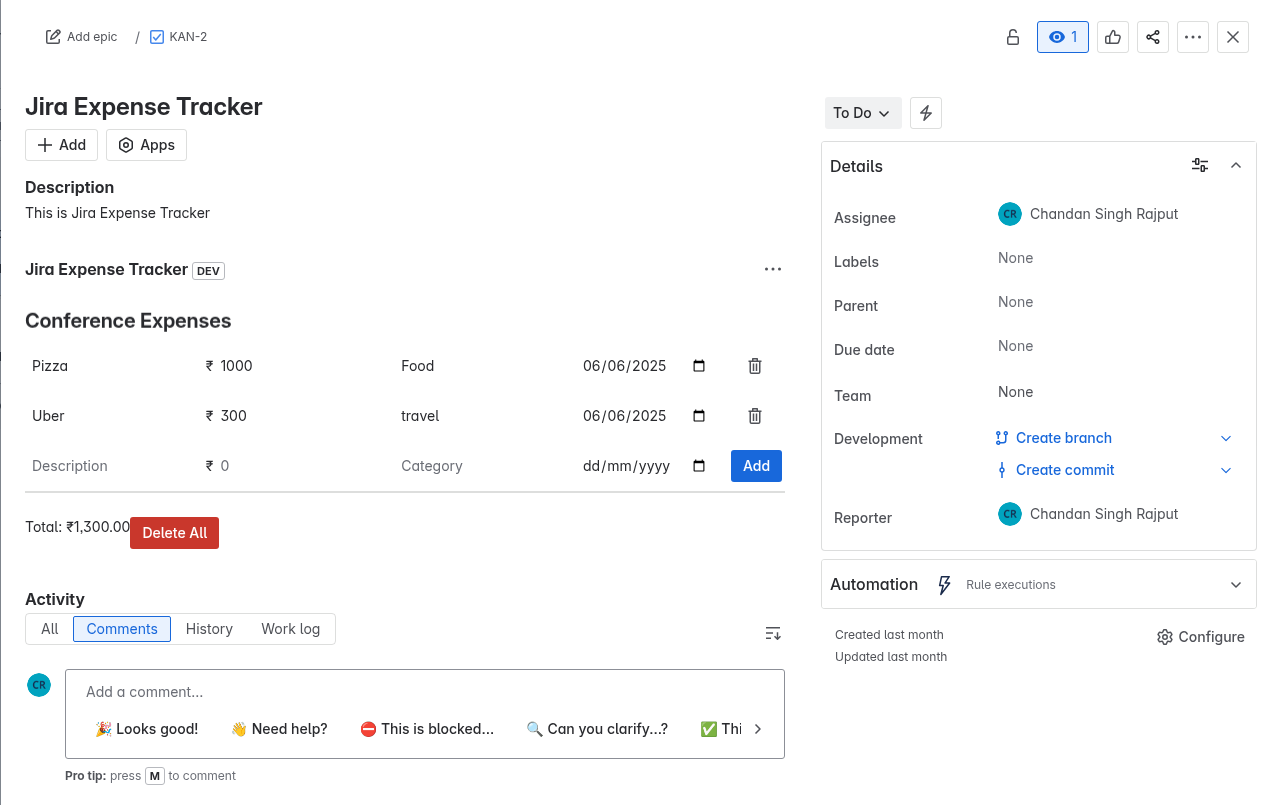Image resolution: width=1280 pixels, height=805 pixels.
Task: Open the To Do status dropdown
Action: tap(863, 113)
